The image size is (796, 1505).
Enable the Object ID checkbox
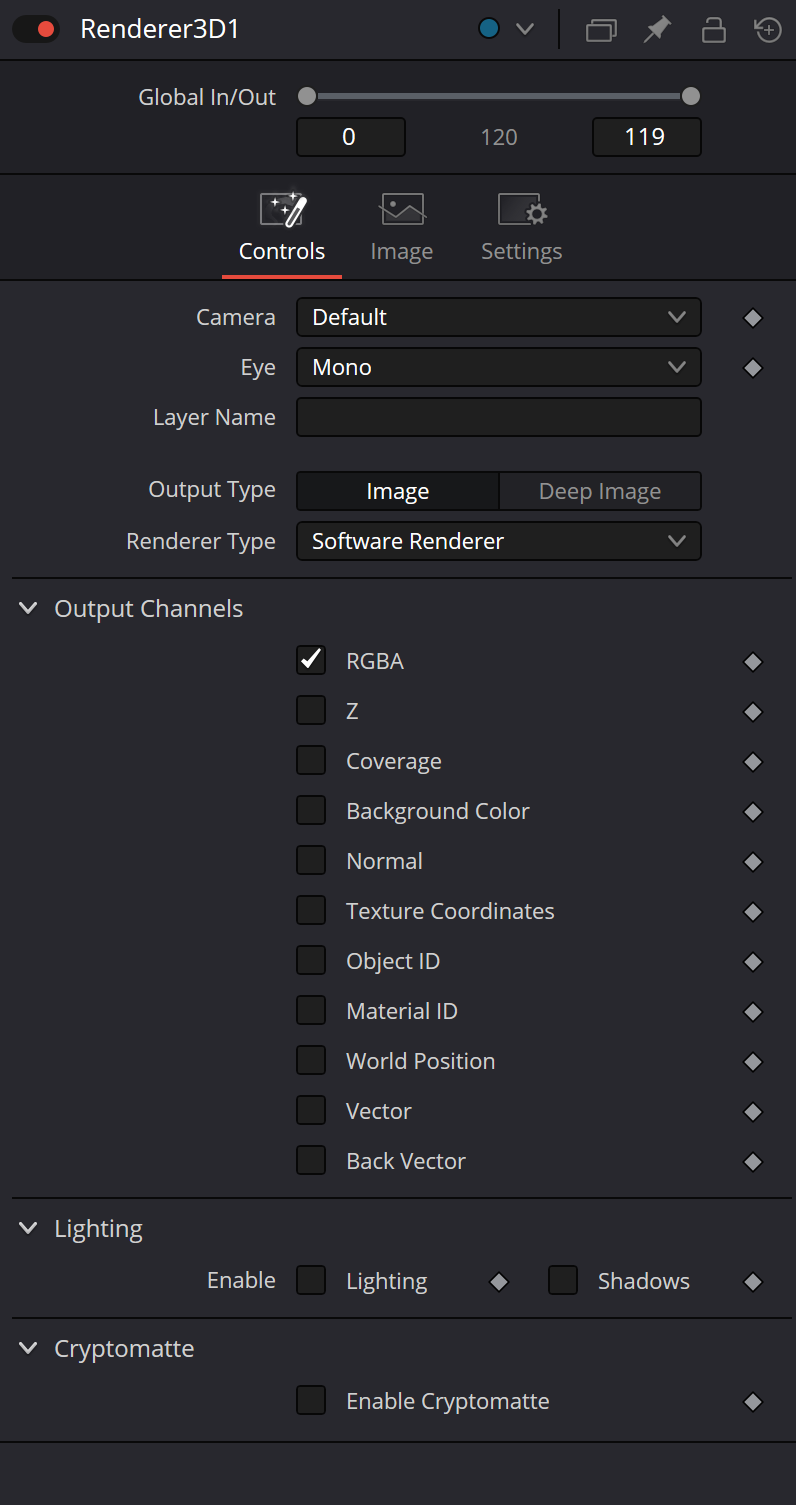[x=311, y=959]
